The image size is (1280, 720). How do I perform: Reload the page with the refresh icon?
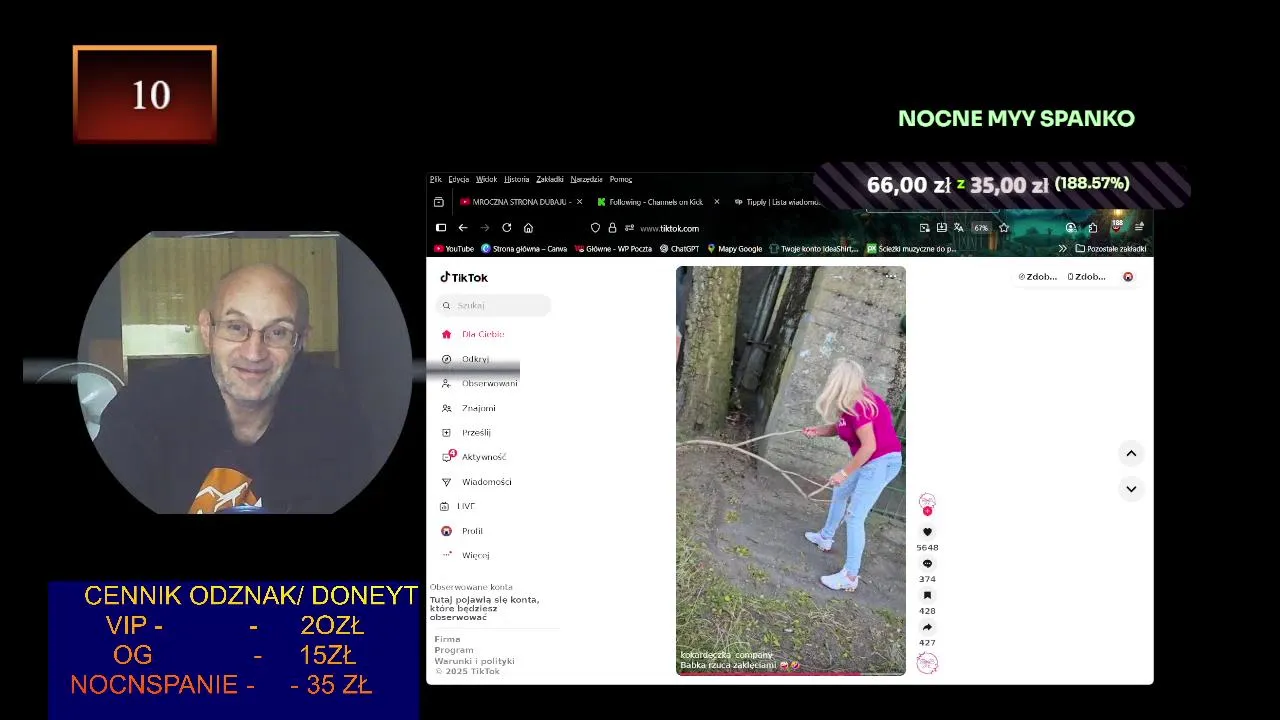[506, 228]
